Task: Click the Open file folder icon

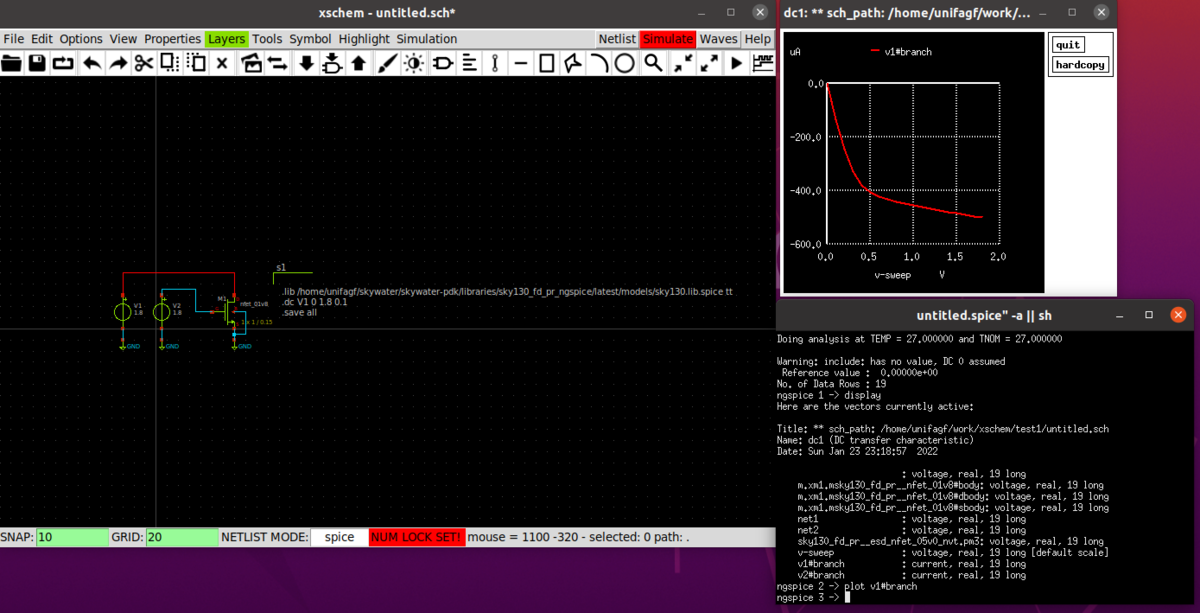Action: click(x=11, y=63)
